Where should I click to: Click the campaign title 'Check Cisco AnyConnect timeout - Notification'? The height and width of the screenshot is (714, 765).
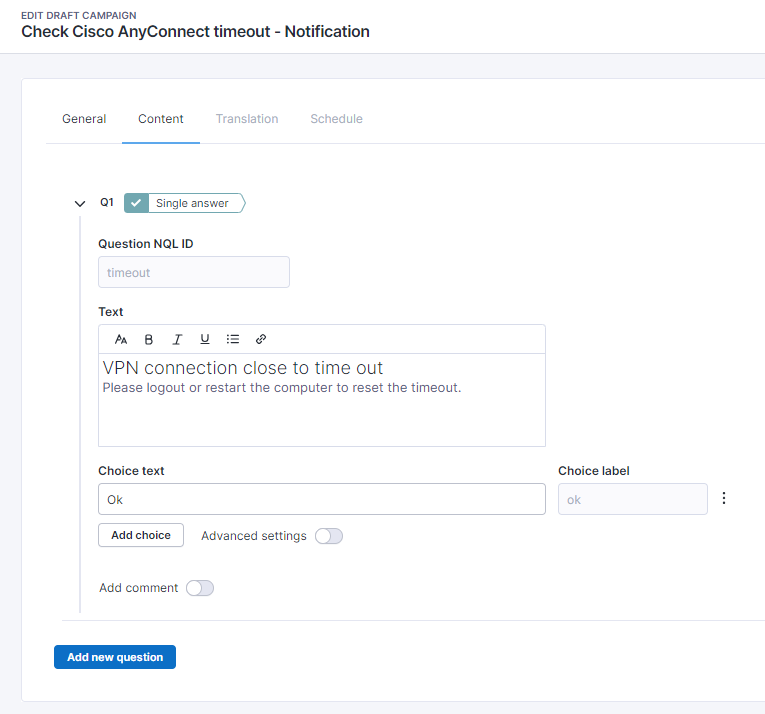point(196,32)
